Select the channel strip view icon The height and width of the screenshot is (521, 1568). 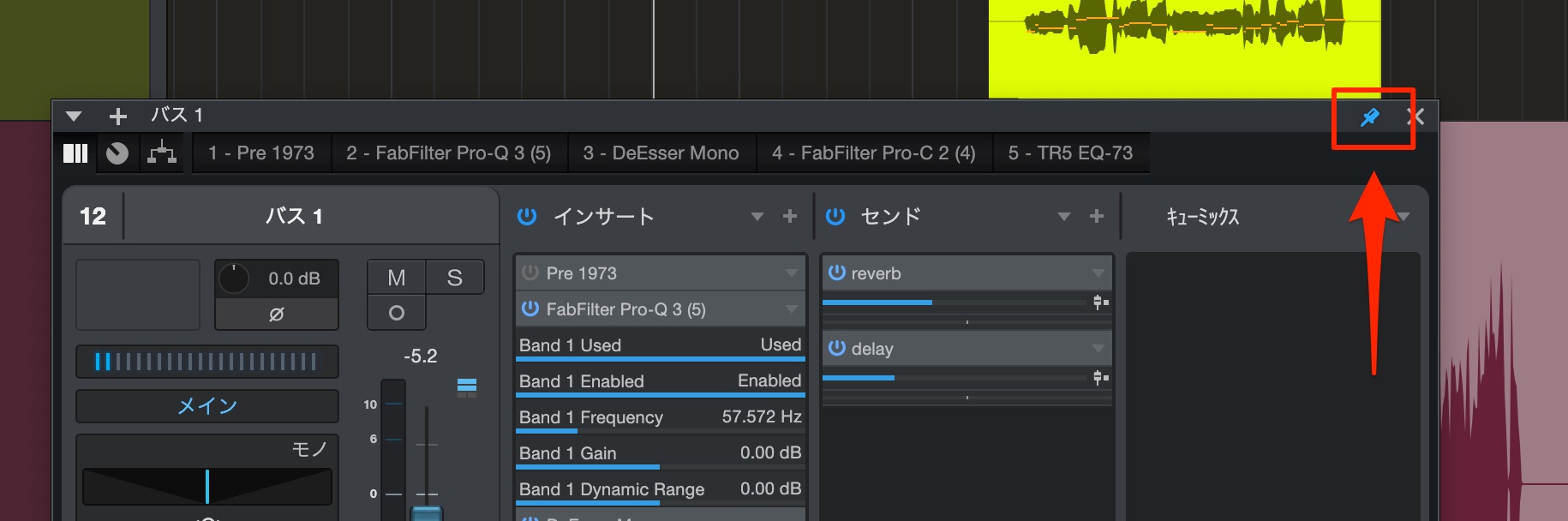coord(75,153)
